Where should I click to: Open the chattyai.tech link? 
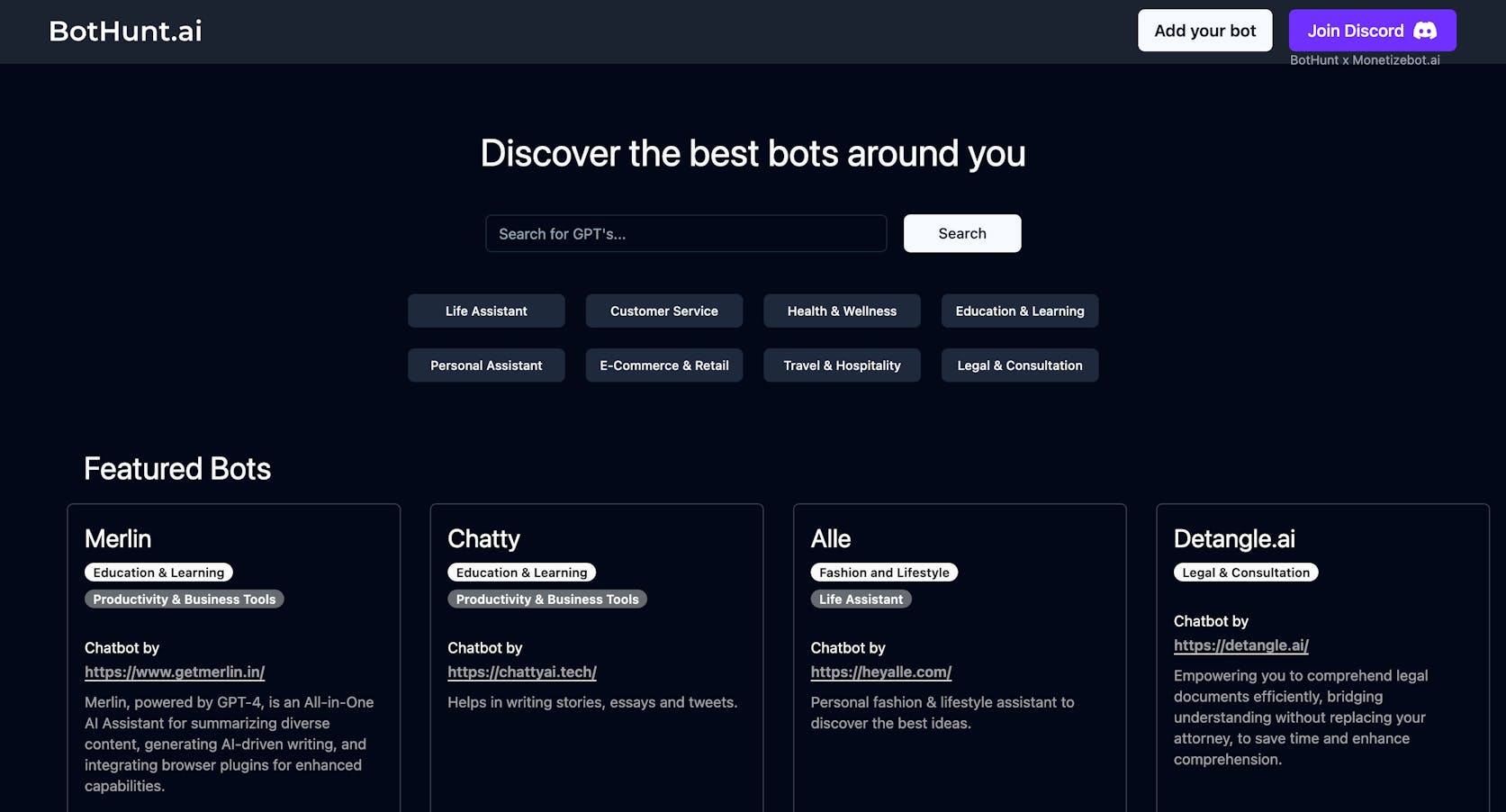[522, 672]
